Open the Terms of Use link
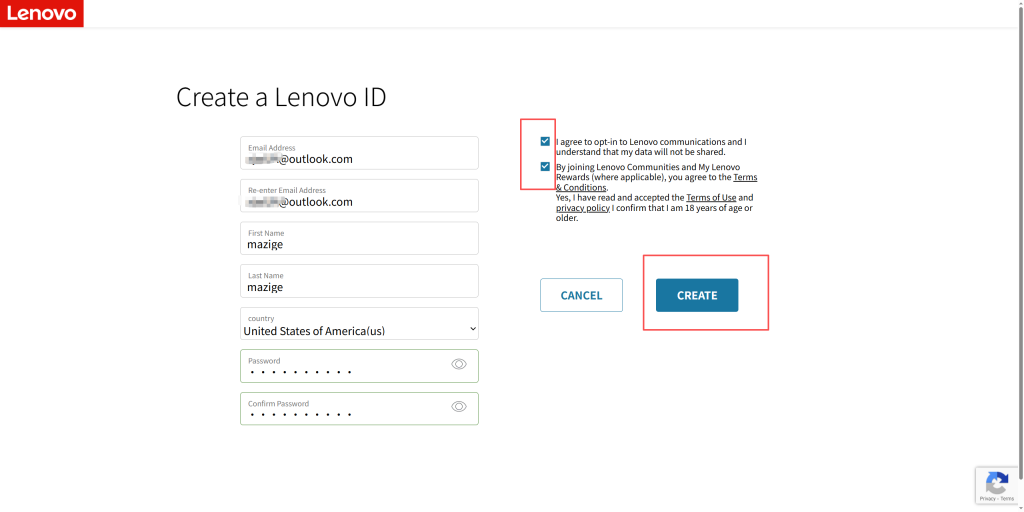This screenshot has height=512, width=1024. coord(711,198)
